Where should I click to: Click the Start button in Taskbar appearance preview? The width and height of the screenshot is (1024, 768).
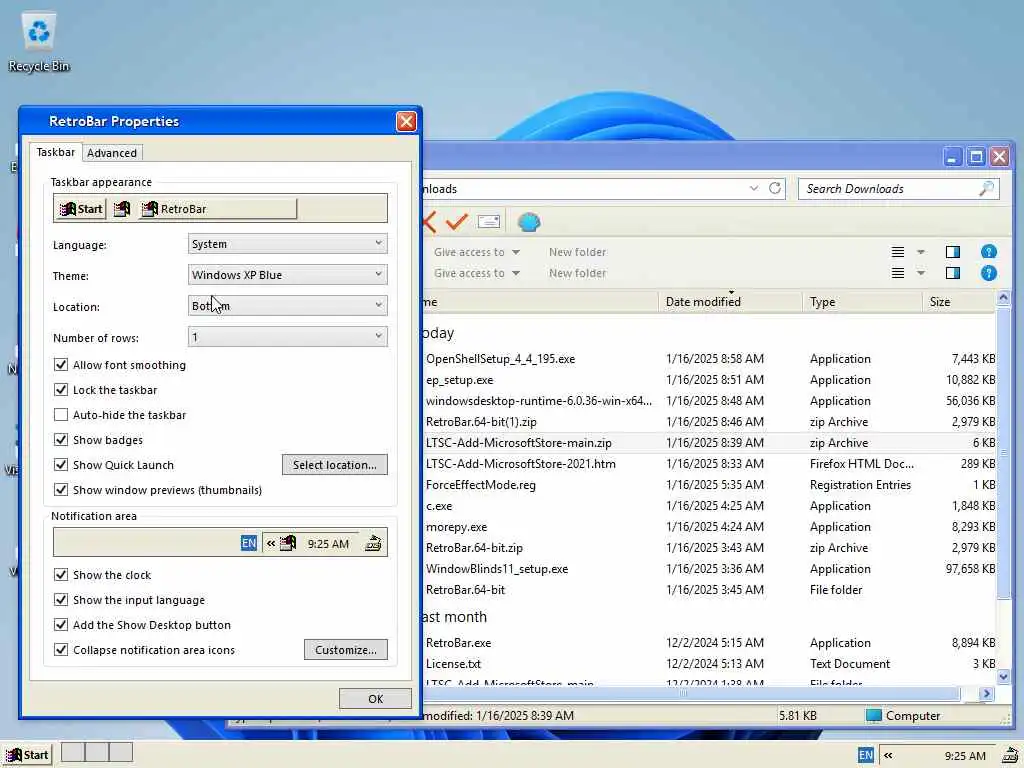click(x=80, y=209)
